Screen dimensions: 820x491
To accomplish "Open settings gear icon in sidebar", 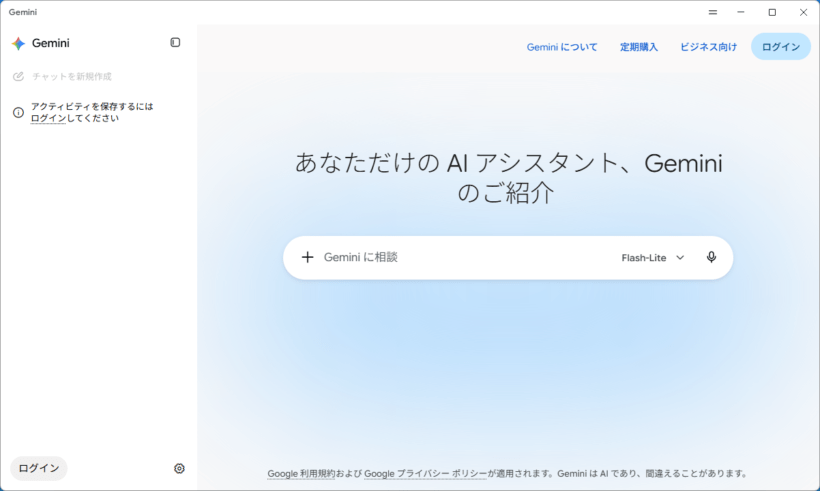I will (x=179, y=469).
